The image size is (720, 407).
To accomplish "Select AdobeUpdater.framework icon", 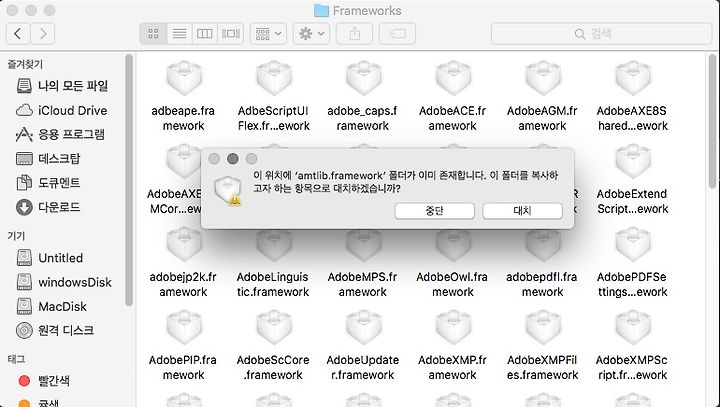I will tap(363, 328).
